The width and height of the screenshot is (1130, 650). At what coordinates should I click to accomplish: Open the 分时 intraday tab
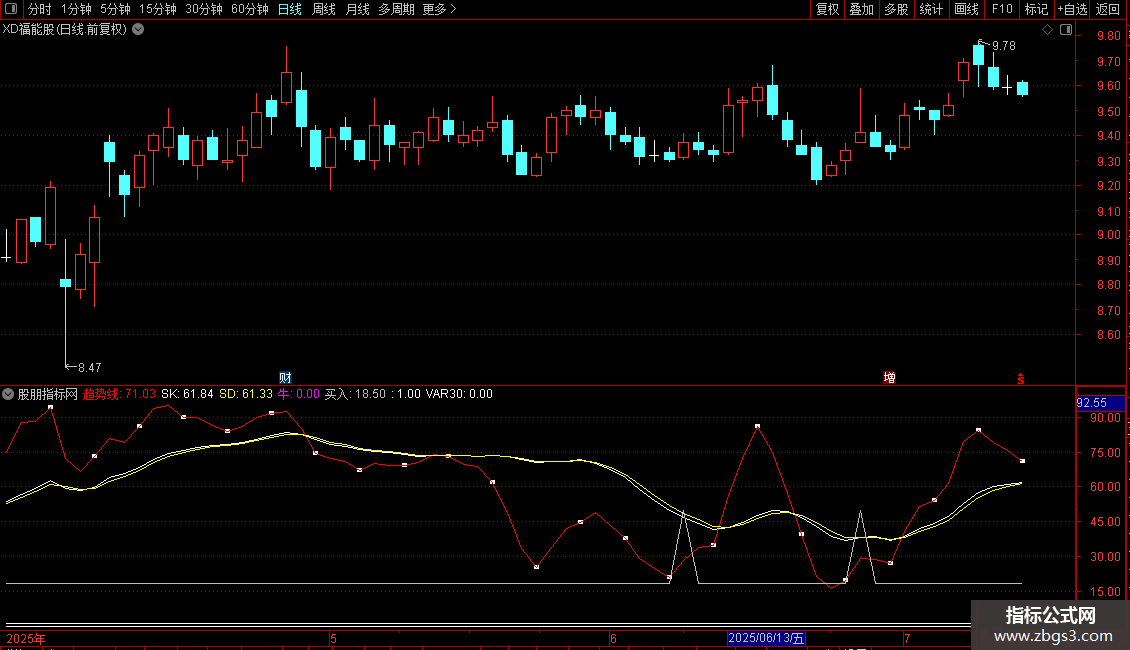[x=40, y=10]
